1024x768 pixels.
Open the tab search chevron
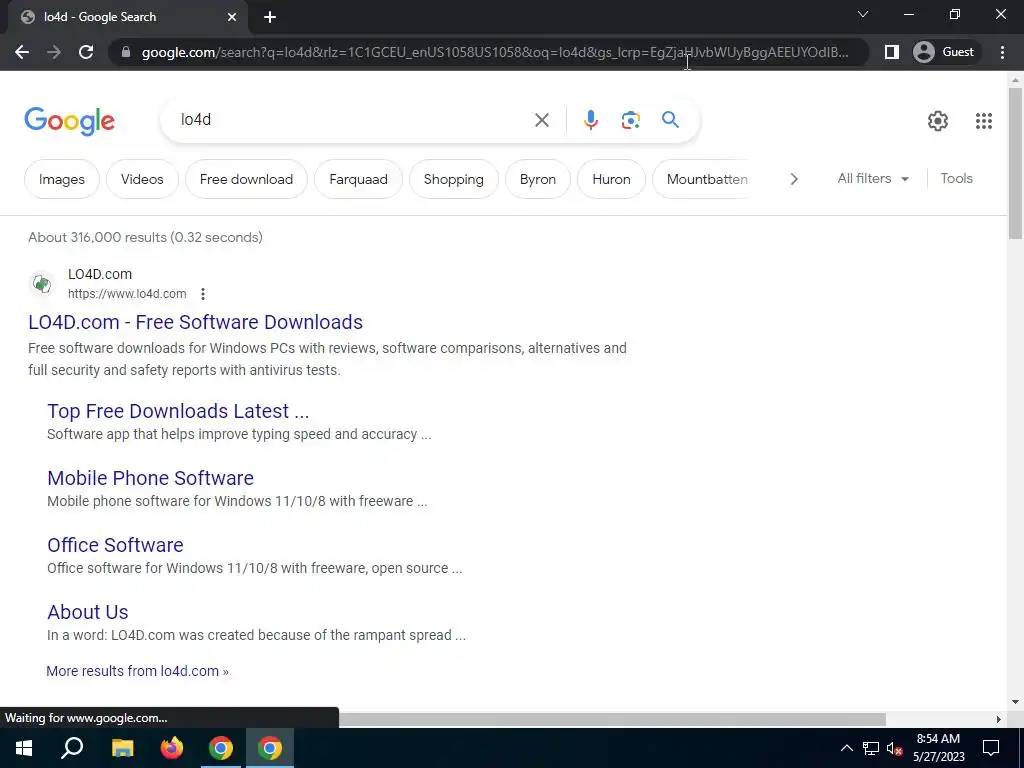click(863, 14)
